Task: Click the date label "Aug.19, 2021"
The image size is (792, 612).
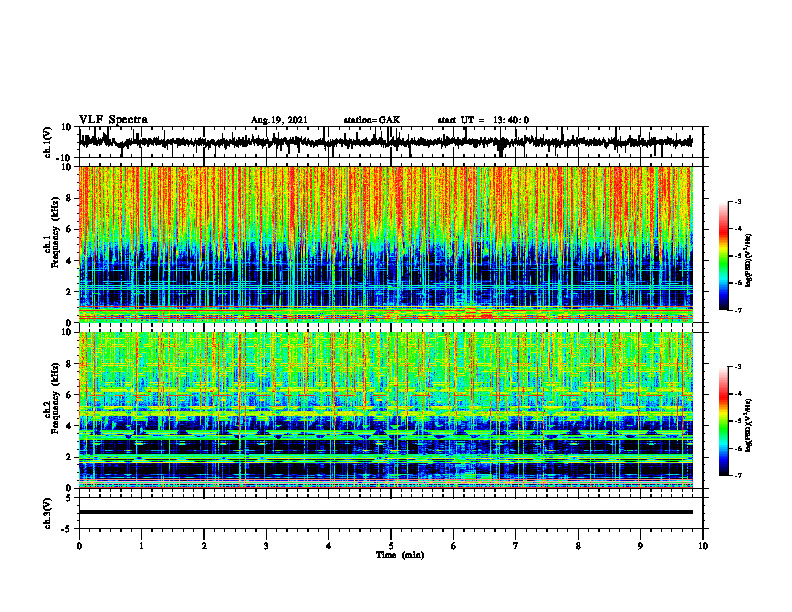Action: (x=279, y=120)
